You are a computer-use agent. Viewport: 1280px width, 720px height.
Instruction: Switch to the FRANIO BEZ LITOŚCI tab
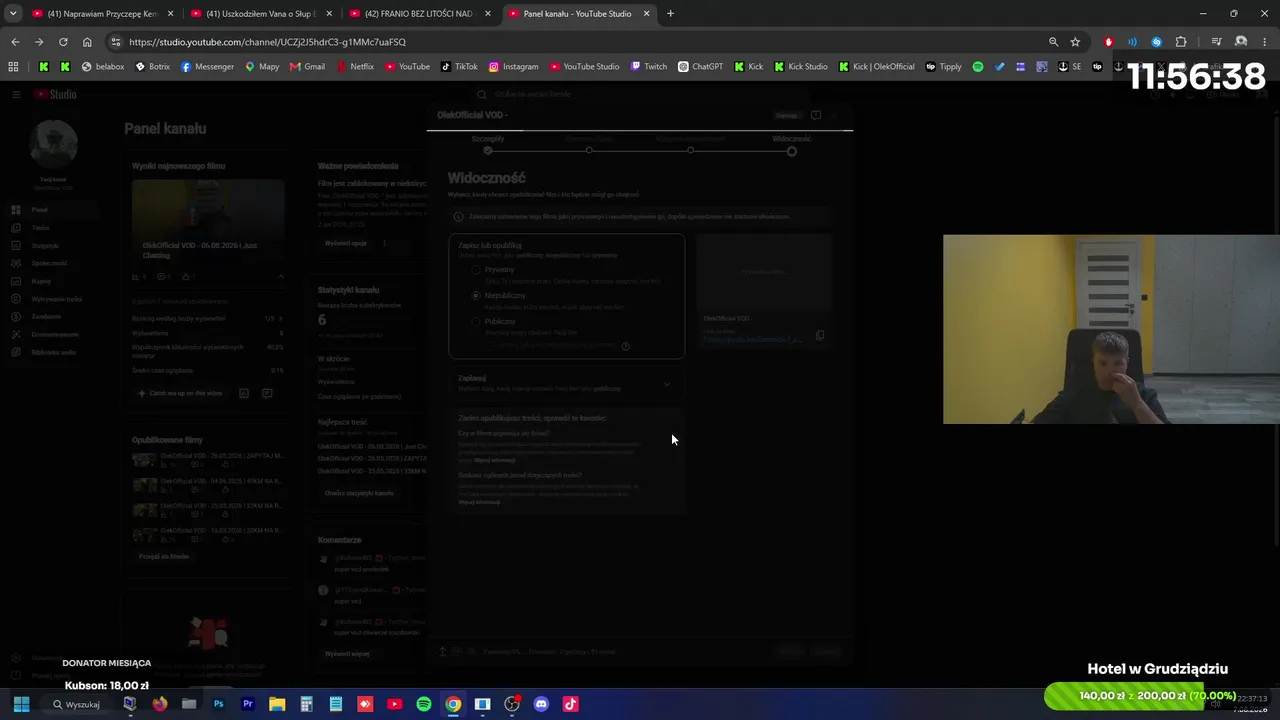pos(421,14)
